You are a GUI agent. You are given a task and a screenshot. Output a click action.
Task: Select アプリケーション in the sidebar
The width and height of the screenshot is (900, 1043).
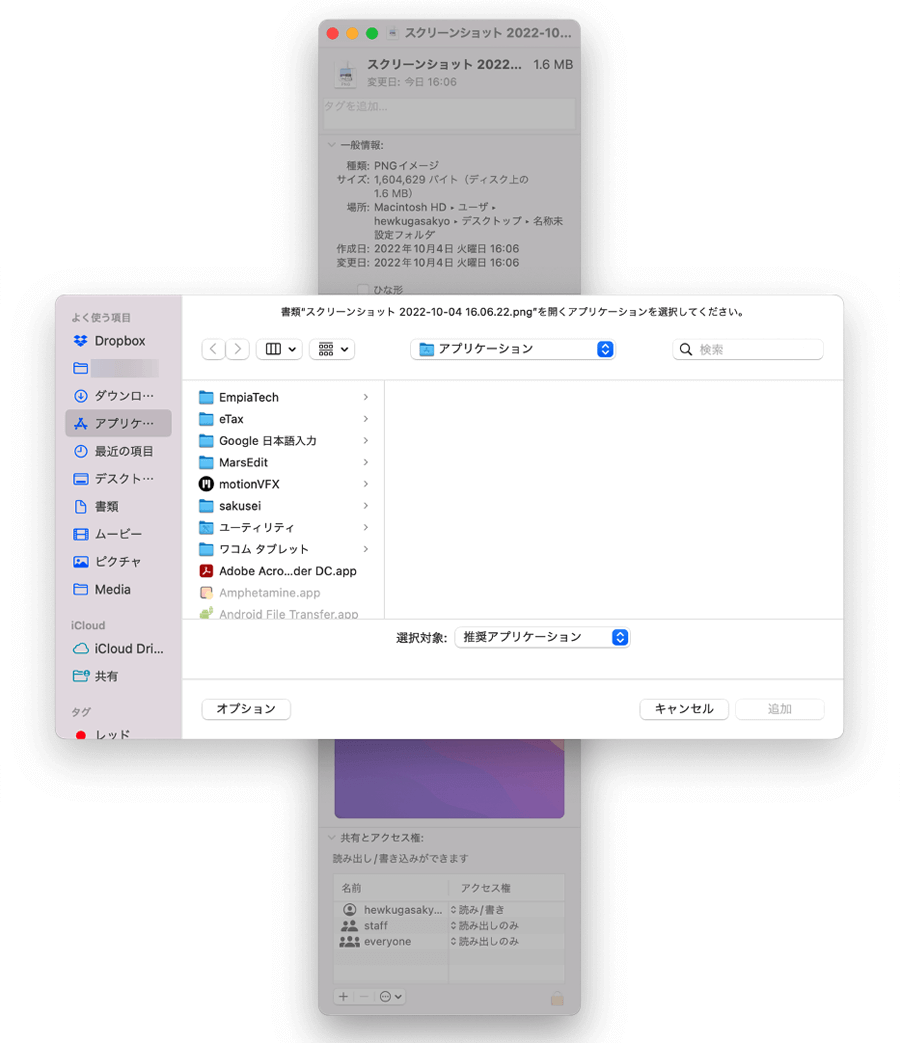tap(118, 423)
